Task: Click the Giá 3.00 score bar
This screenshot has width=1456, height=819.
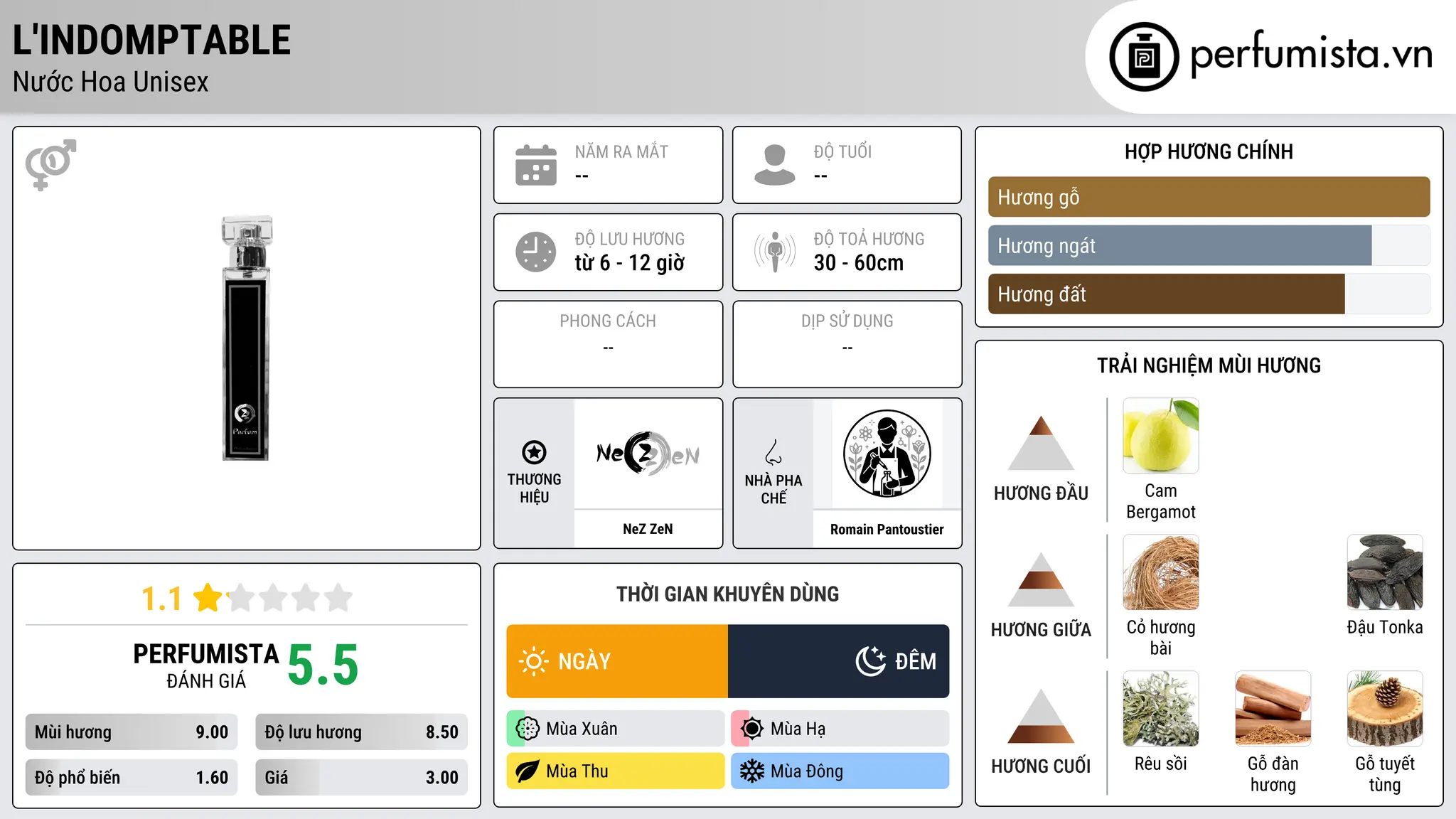Action: 362,777
